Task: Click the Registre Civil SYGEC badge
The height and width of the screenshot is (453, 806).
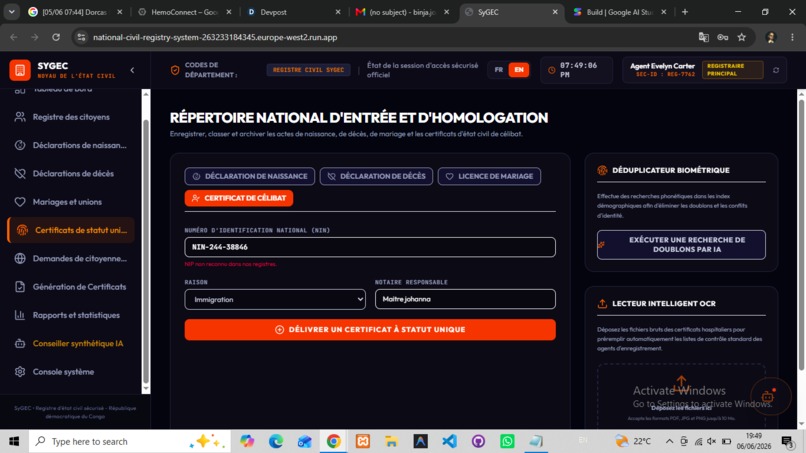Action: (x=308, y=70)
